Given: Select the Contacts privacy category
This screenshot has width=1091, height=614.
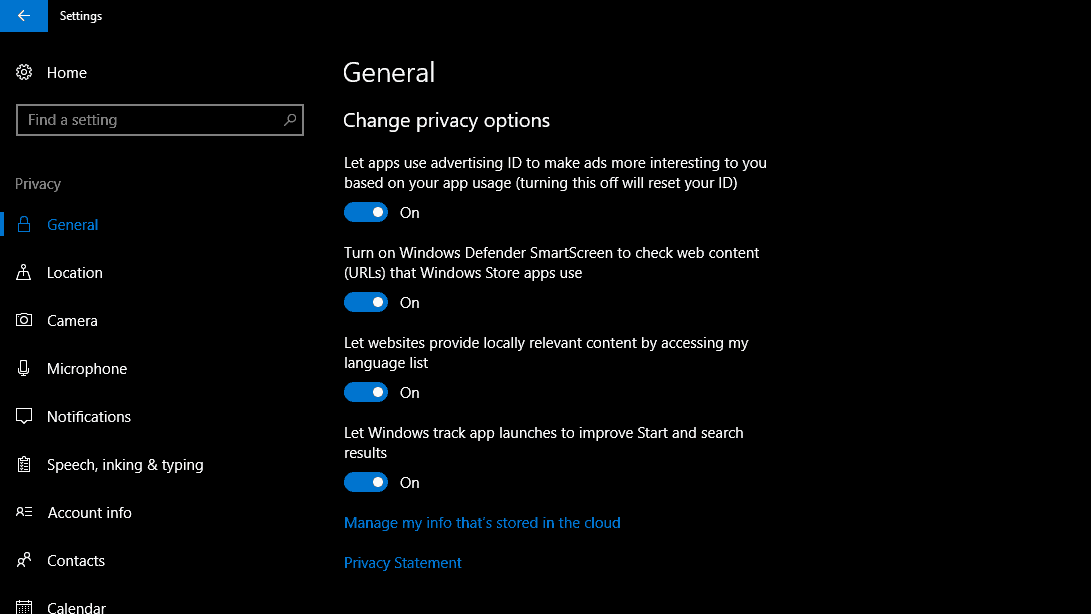Looking at the screenshot, I should click(x=76, y=561).
